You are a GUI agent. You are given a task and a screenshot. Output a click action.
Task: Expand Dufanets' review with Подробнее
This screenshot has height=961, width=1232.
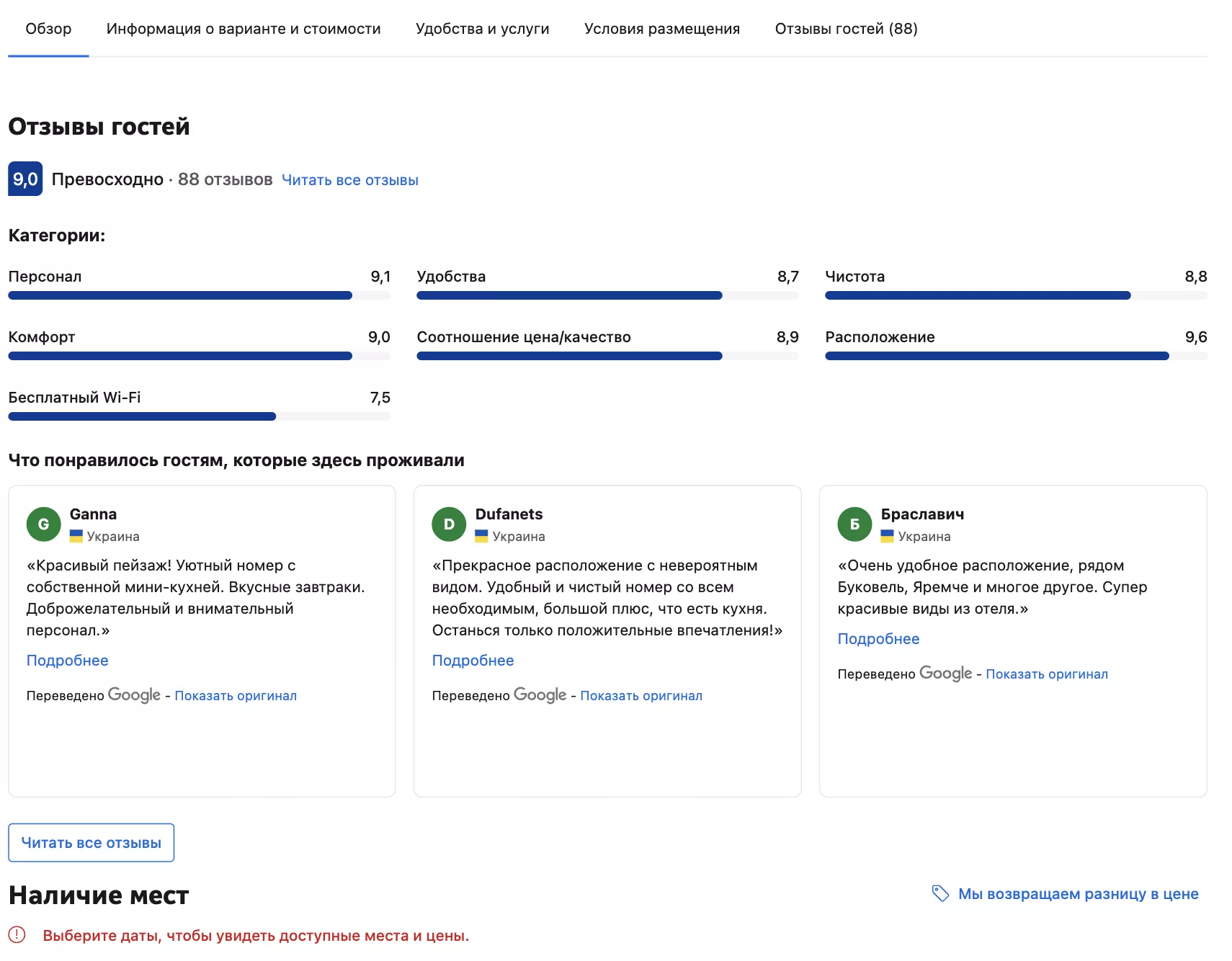point(473,661)
